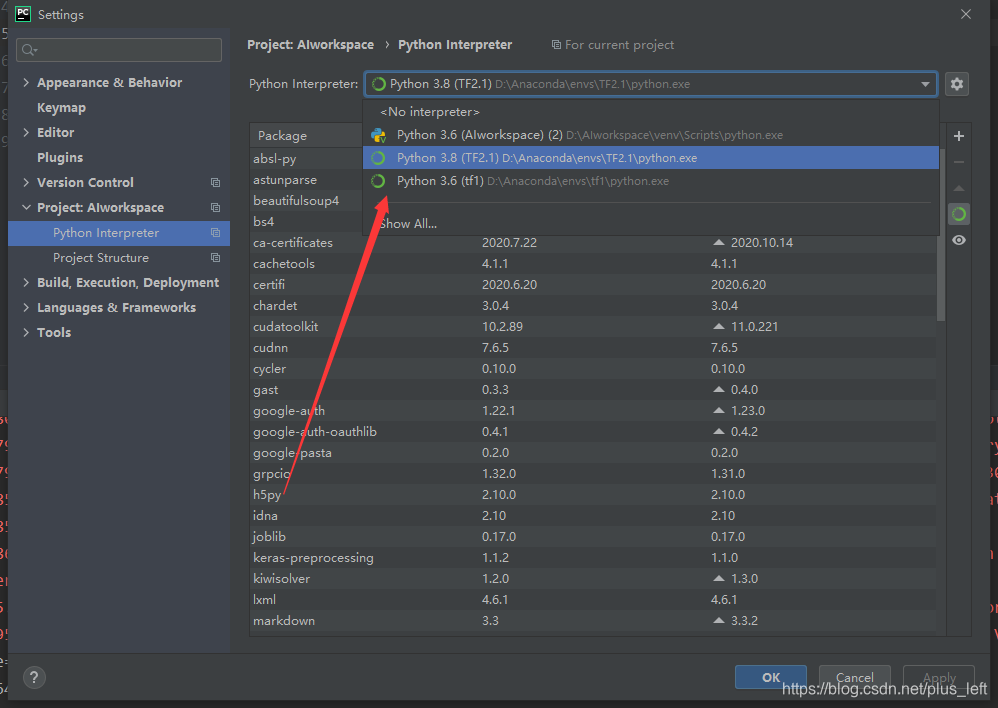The image size is (998, 708).
Task: Click project-level icon beside Python Interpreter item
Action: [216, 233]
